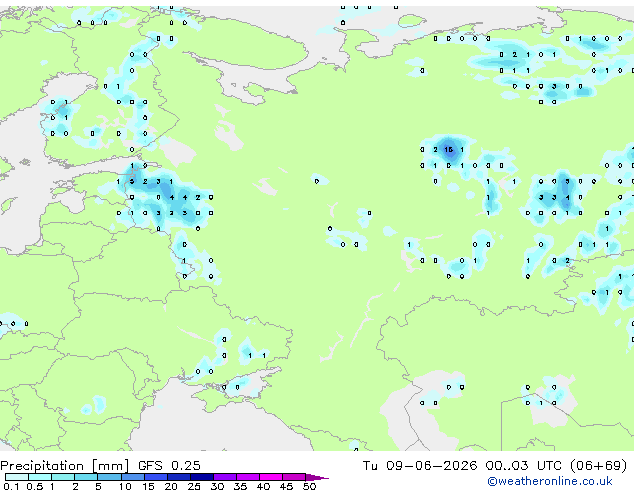Click the '50' legend scale label
Image resolution: width=634 pixels, height=490 pixels.
point(309,486)
